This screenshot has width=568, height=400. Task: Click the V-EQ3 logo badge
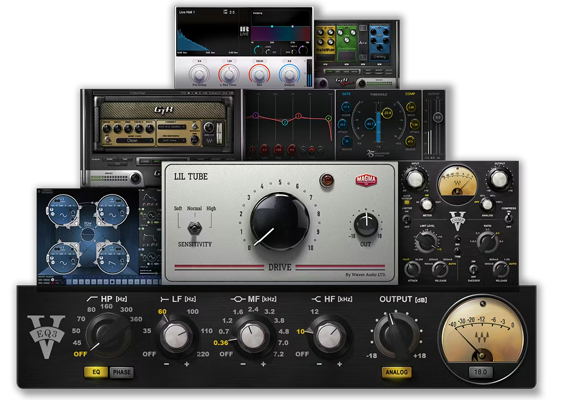tap(46, 336)
